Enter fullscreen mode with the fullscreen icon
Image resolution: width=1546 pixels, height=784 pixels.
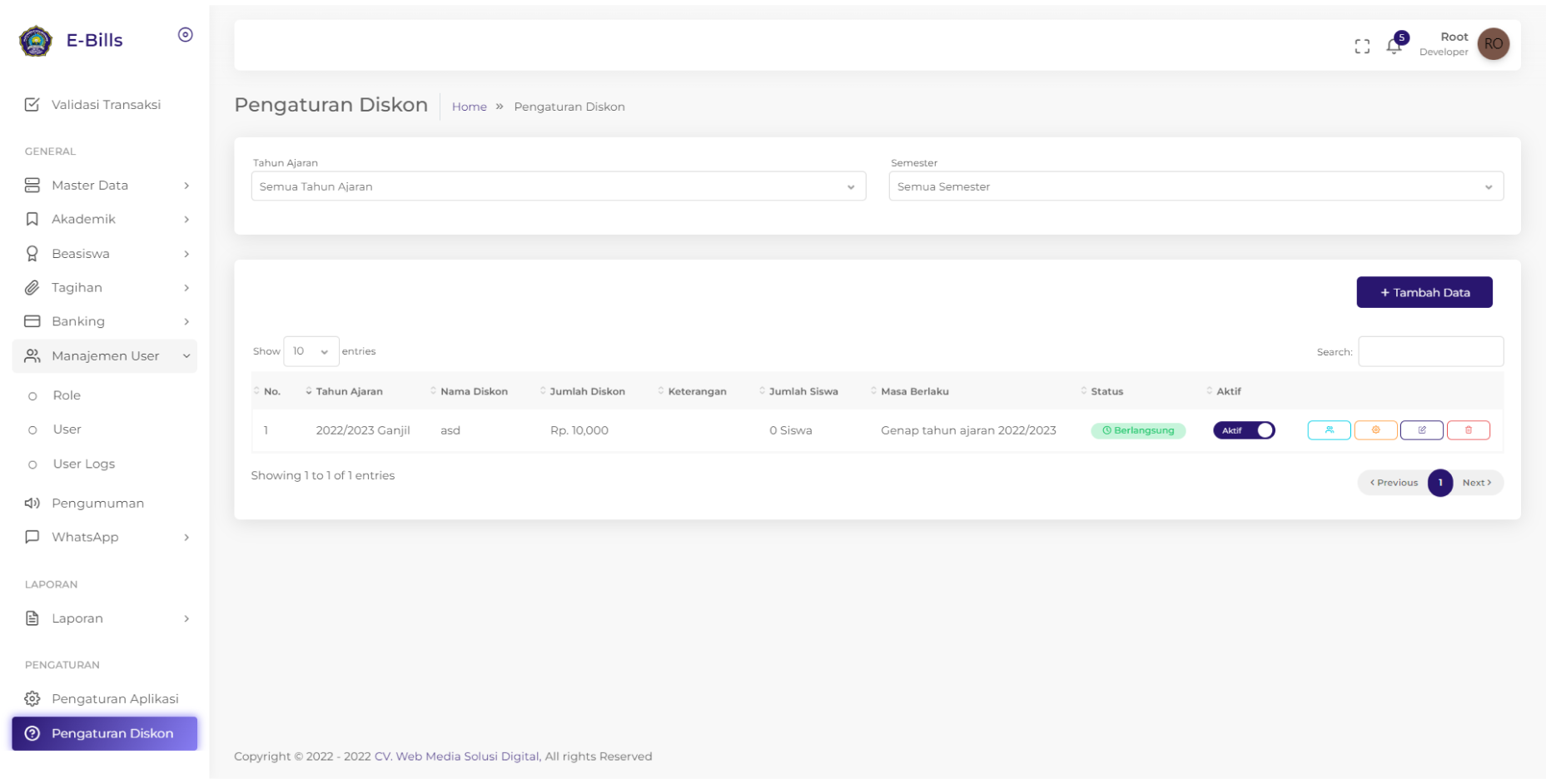tap(1362, 47)
